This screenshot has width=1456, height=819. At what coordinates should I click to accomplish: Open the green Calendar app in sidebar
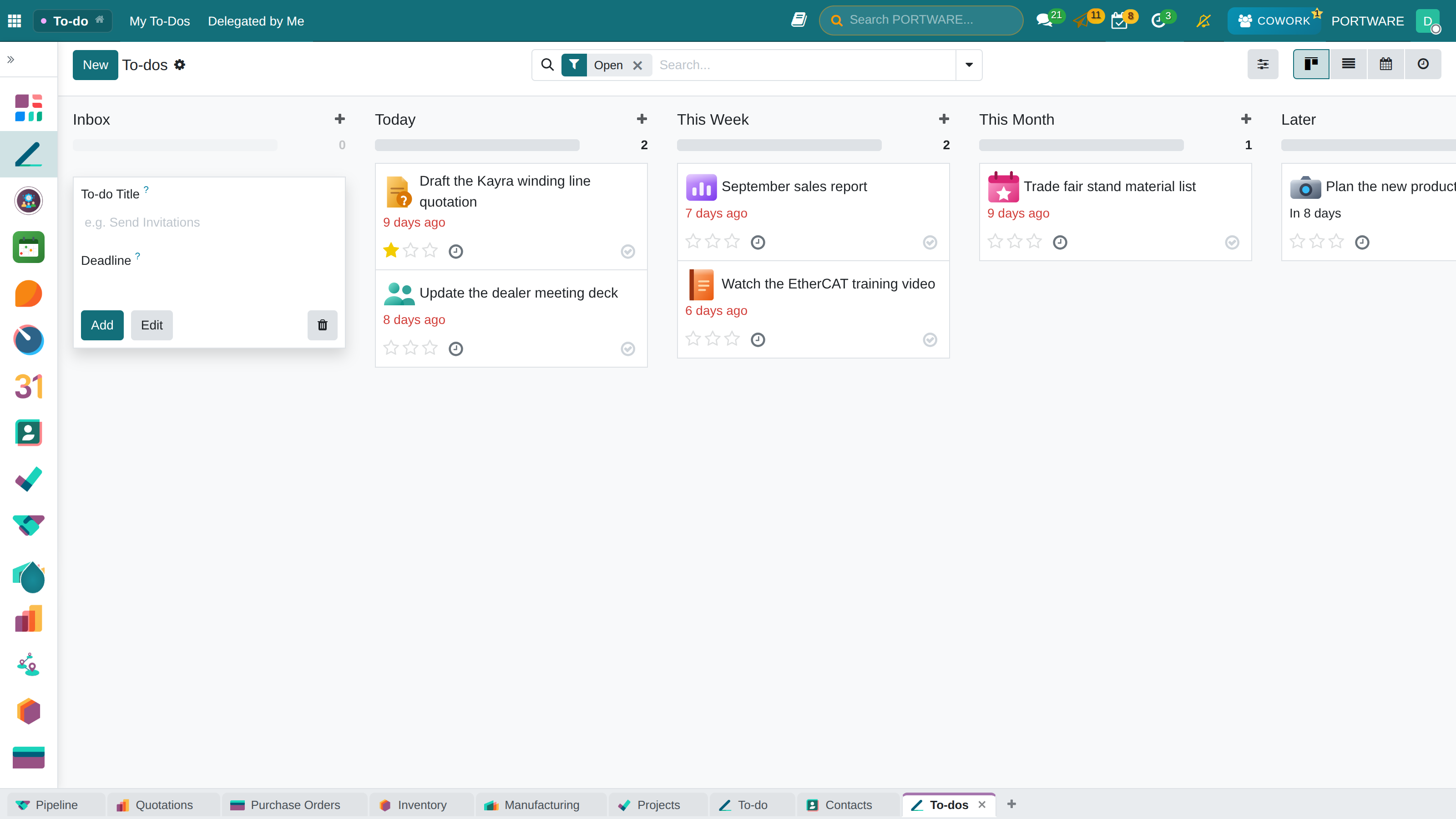pos(28,247)
